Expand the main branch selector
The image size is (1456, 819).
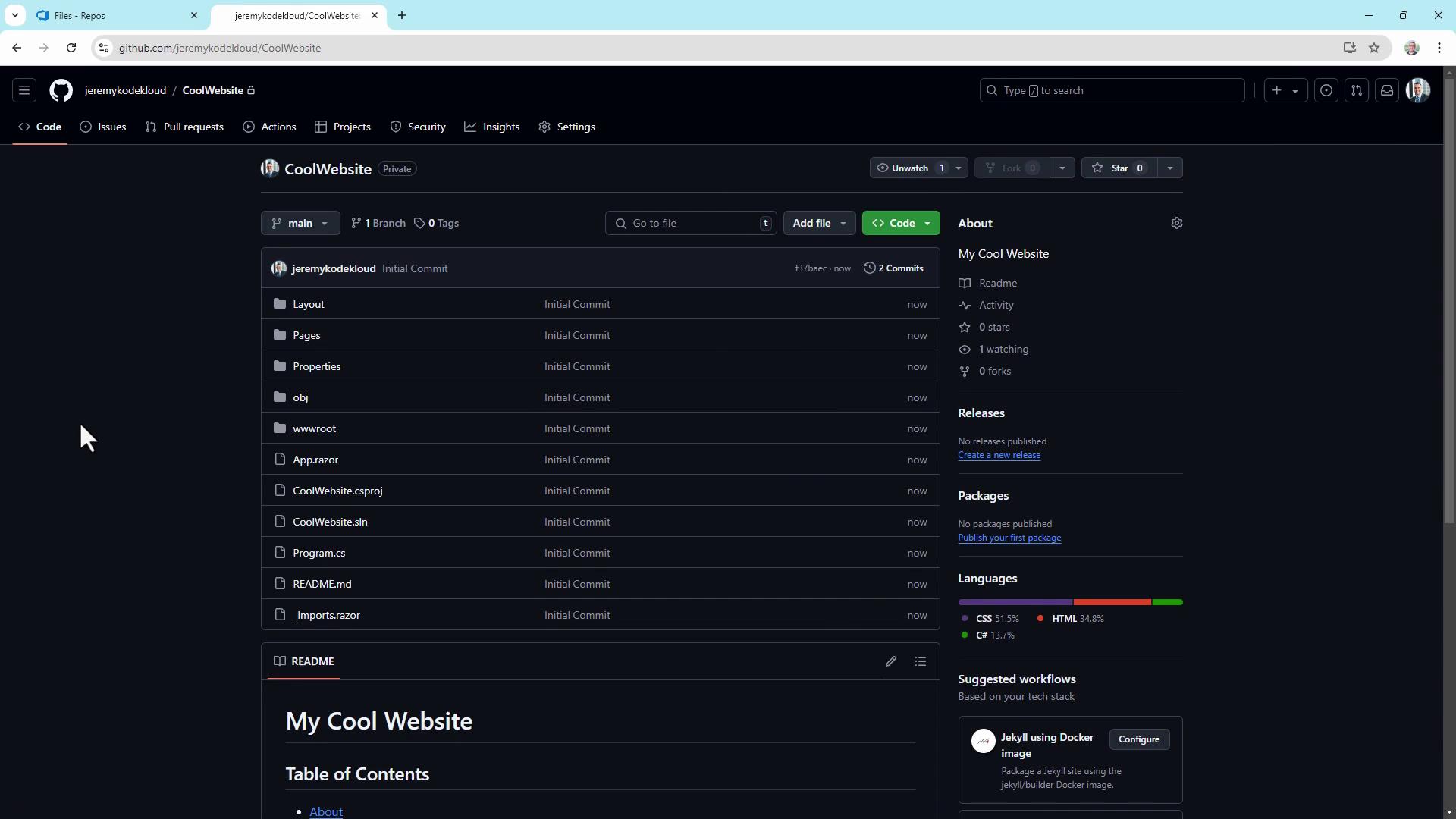click(x=300, y=223)
